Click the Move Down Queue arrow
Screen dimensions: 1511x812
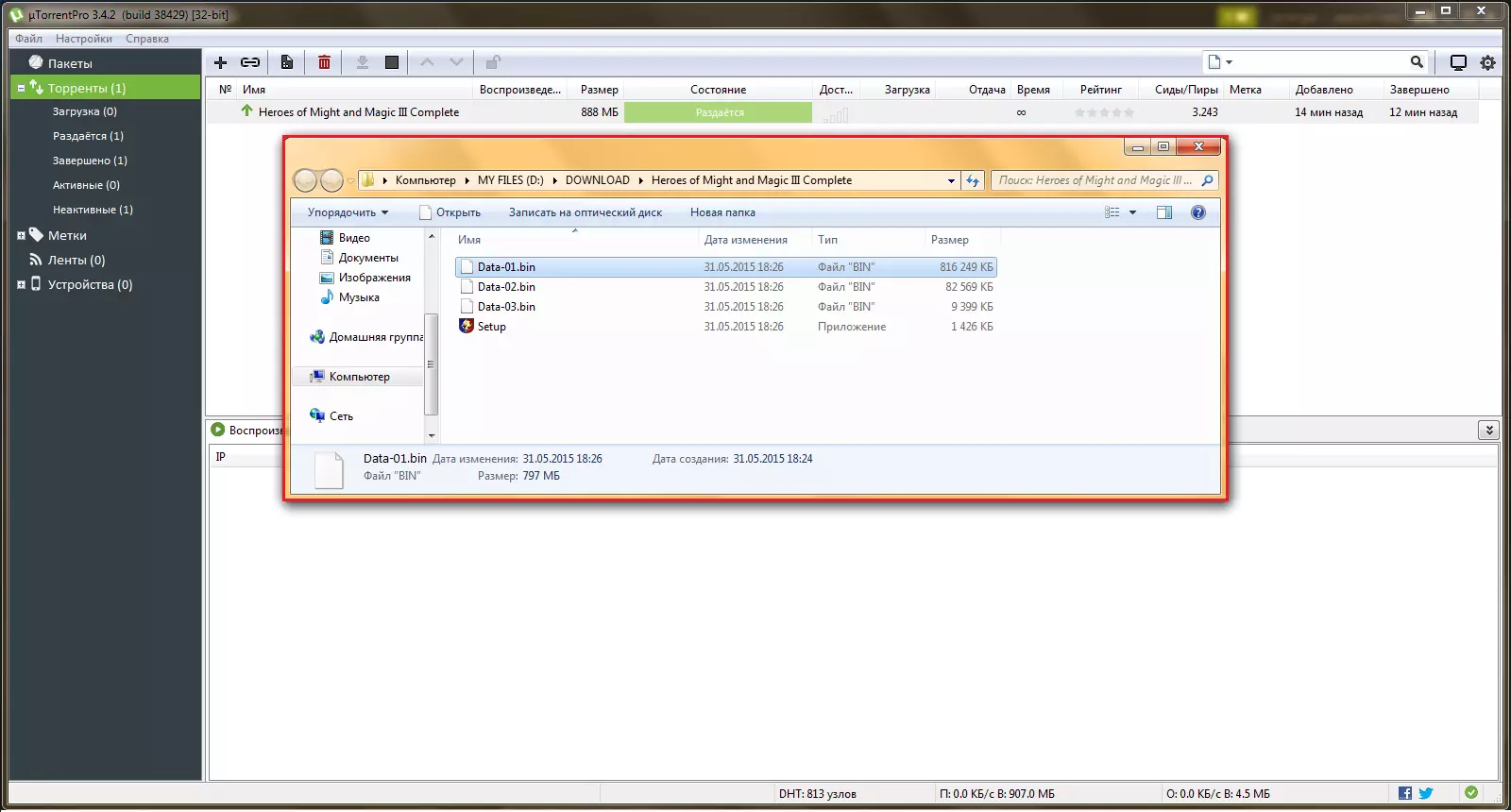coord(457,62)
